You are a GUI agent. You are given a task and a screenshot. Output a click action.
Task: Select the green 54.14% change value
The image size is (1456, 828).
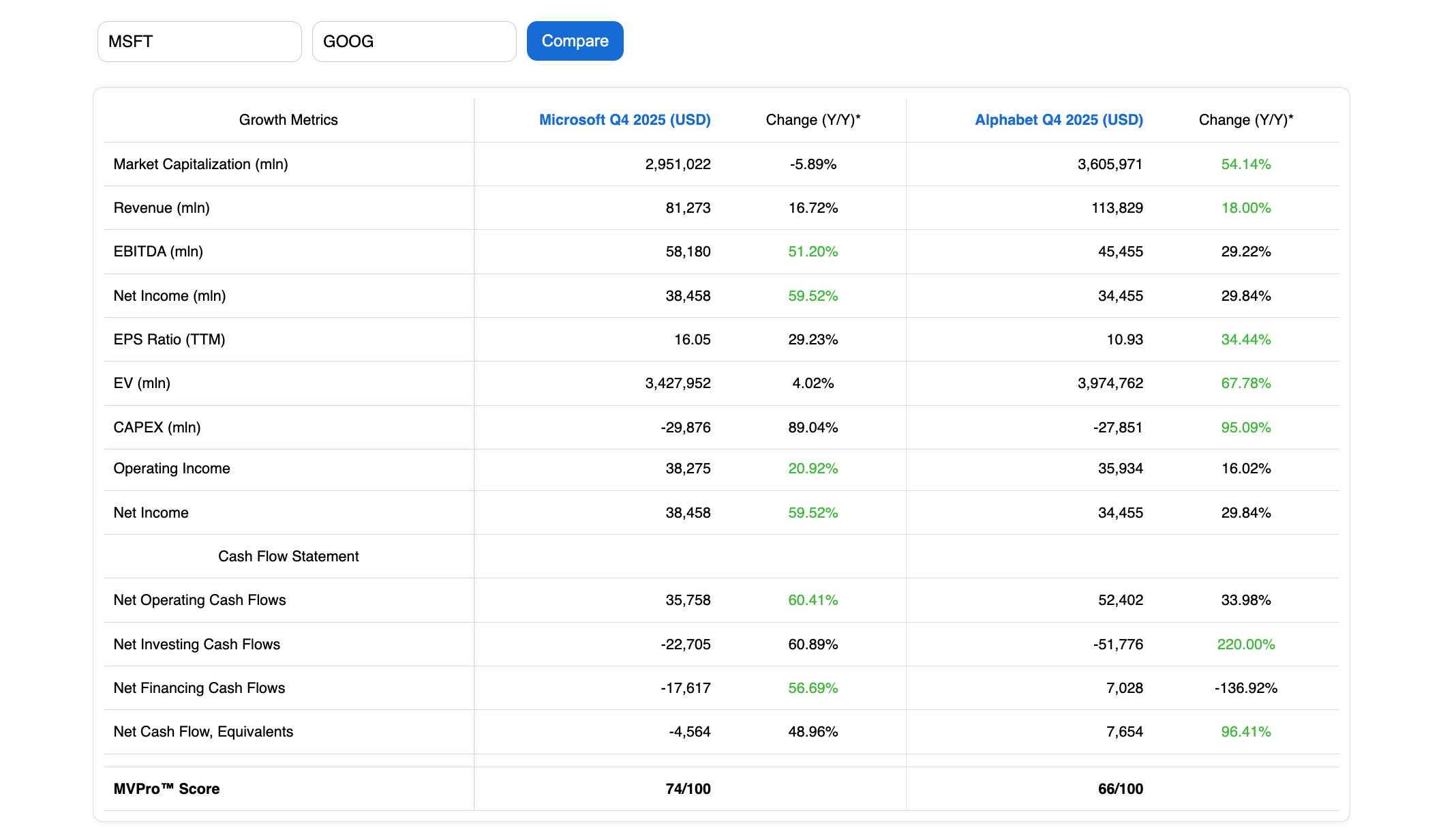1246,164
